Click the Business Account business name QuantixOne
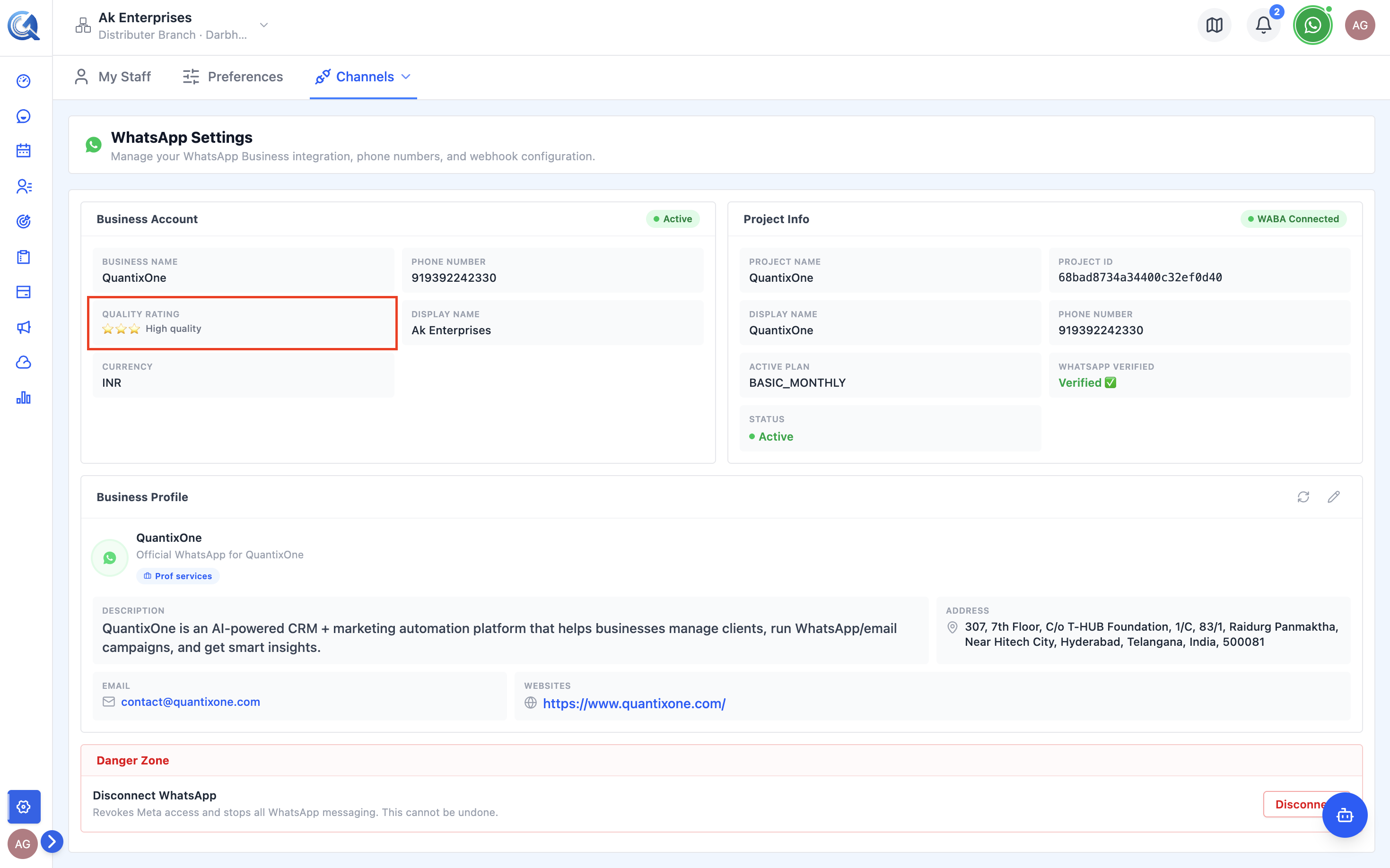The width and height of the screenshot is (1390, 868). [134, 278]
